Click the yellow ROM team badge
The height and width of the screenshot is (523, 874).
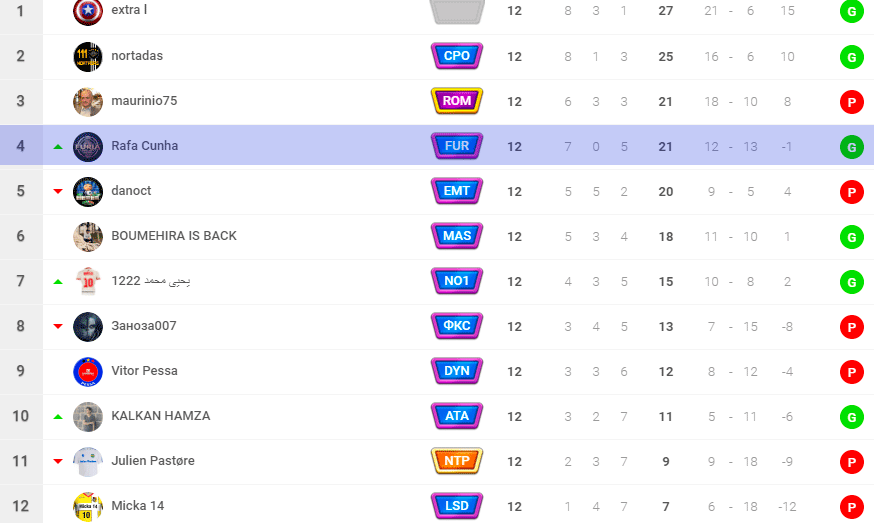(457, 101)
